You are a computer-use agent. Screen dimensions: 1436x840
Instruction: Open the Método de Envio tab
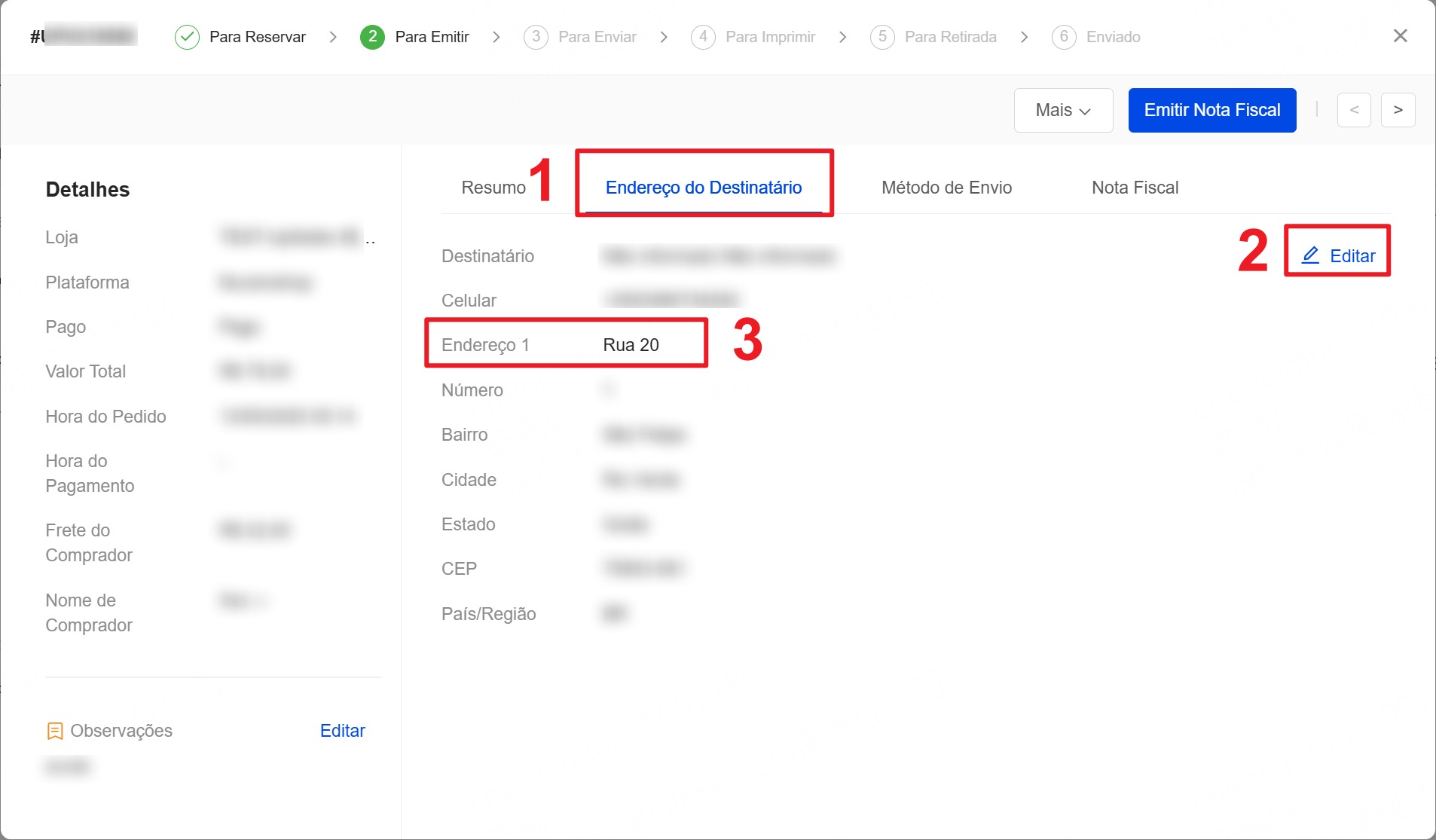[946, 188]
